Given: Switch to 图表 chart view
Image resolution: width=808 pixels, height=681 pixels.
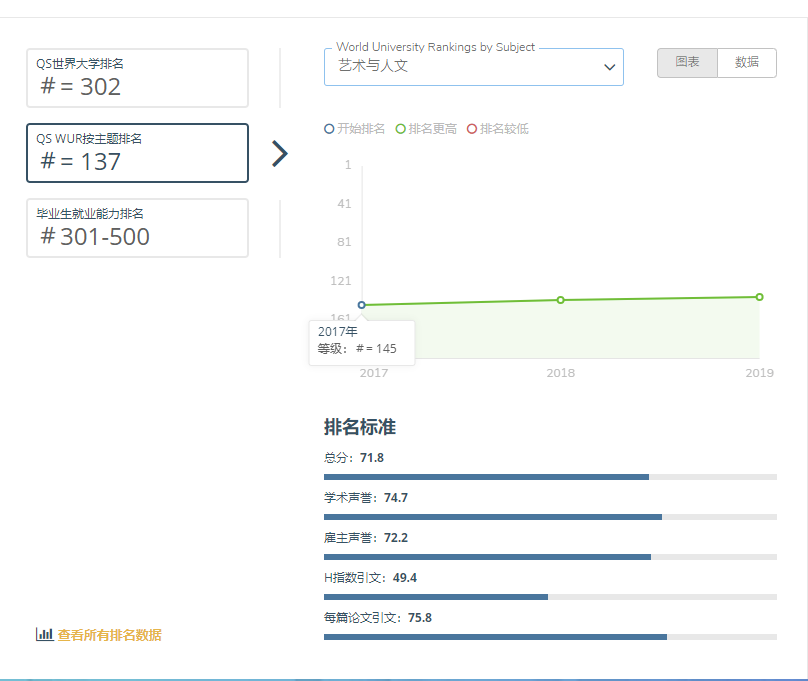Looking at the screenshot, I should pyautogui.click(x=687, y=62).
